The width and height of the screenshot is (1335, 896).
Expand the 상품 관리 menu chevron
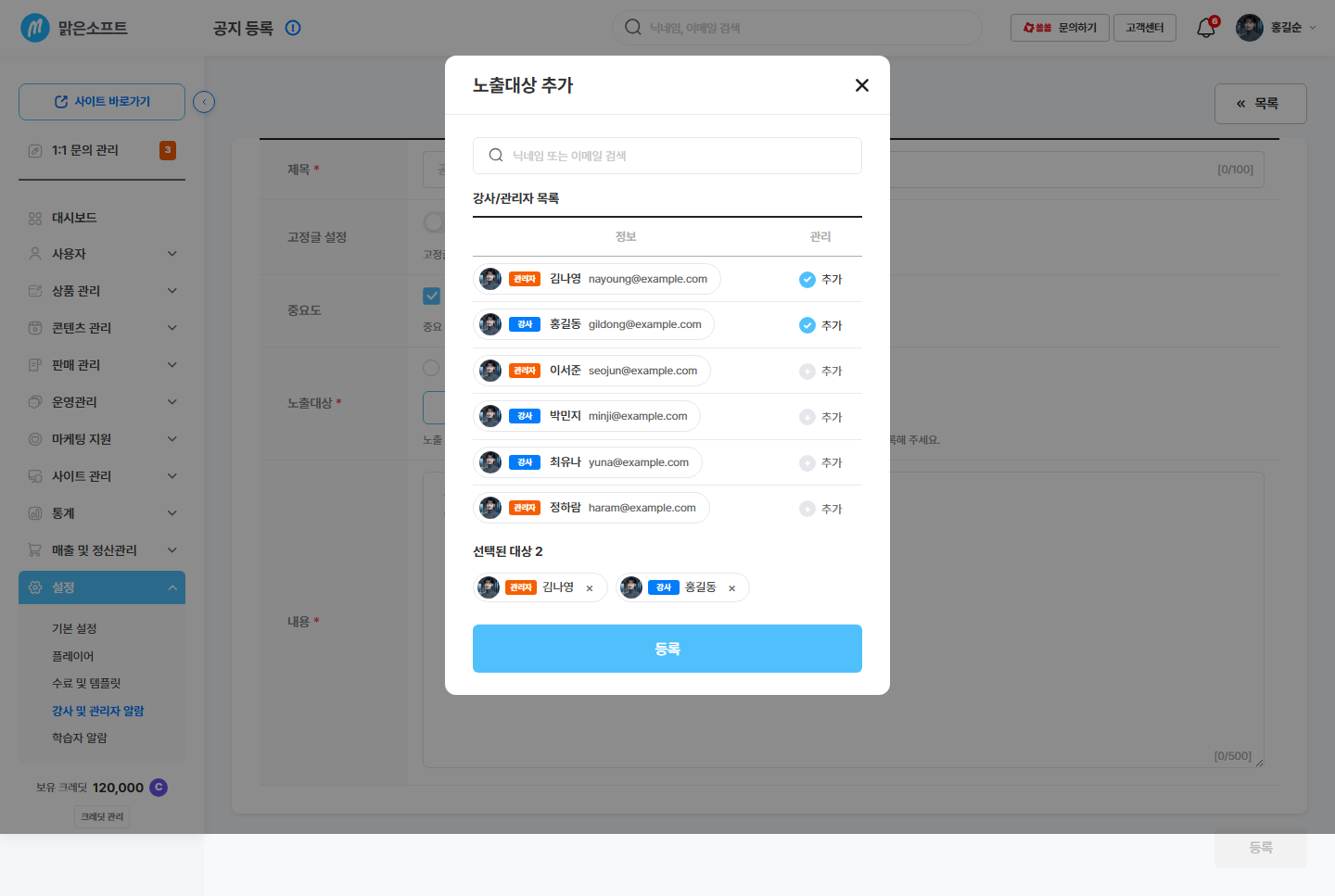pyautogui.click(x=172, y=291)
